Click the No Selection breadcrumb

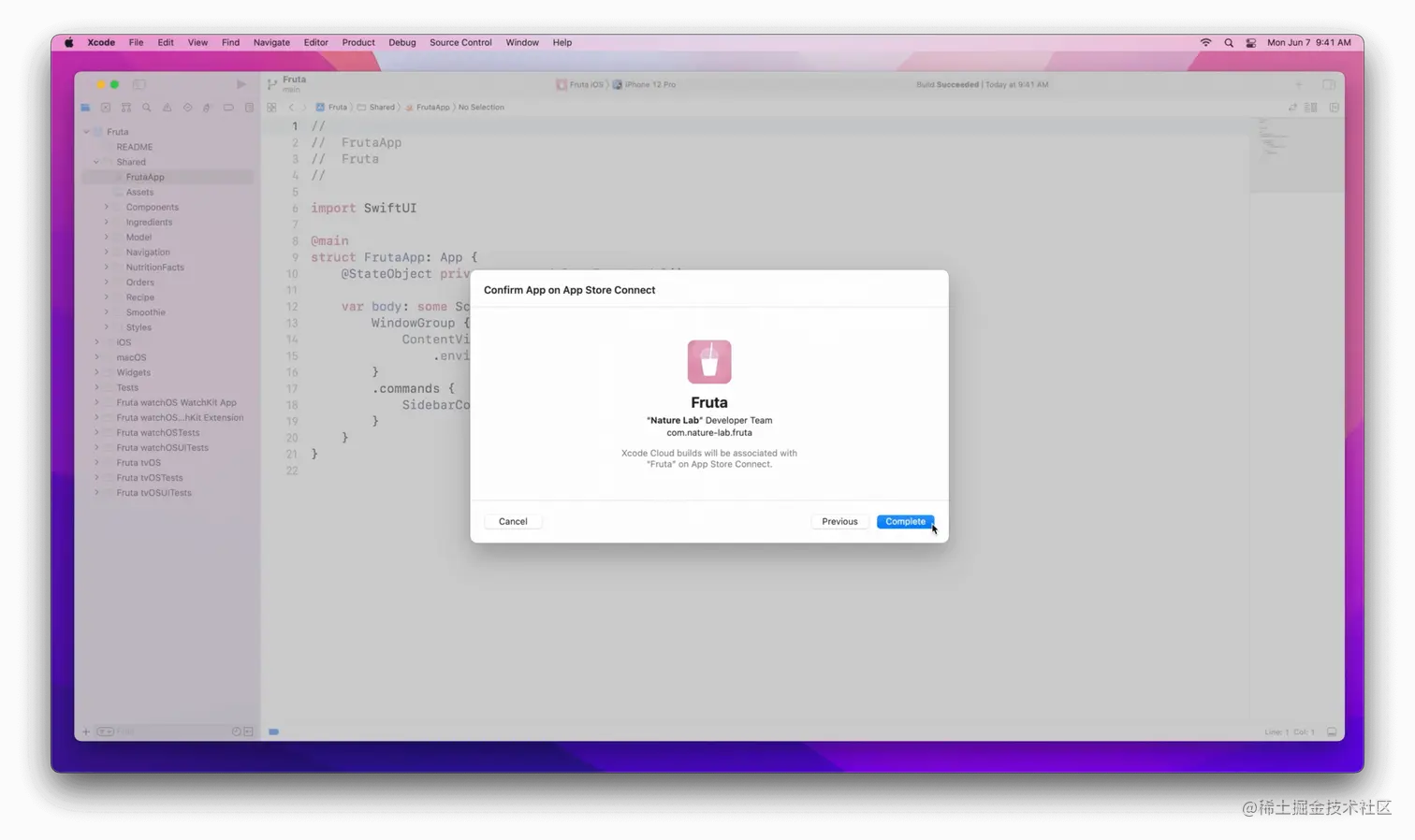(481, 108)
